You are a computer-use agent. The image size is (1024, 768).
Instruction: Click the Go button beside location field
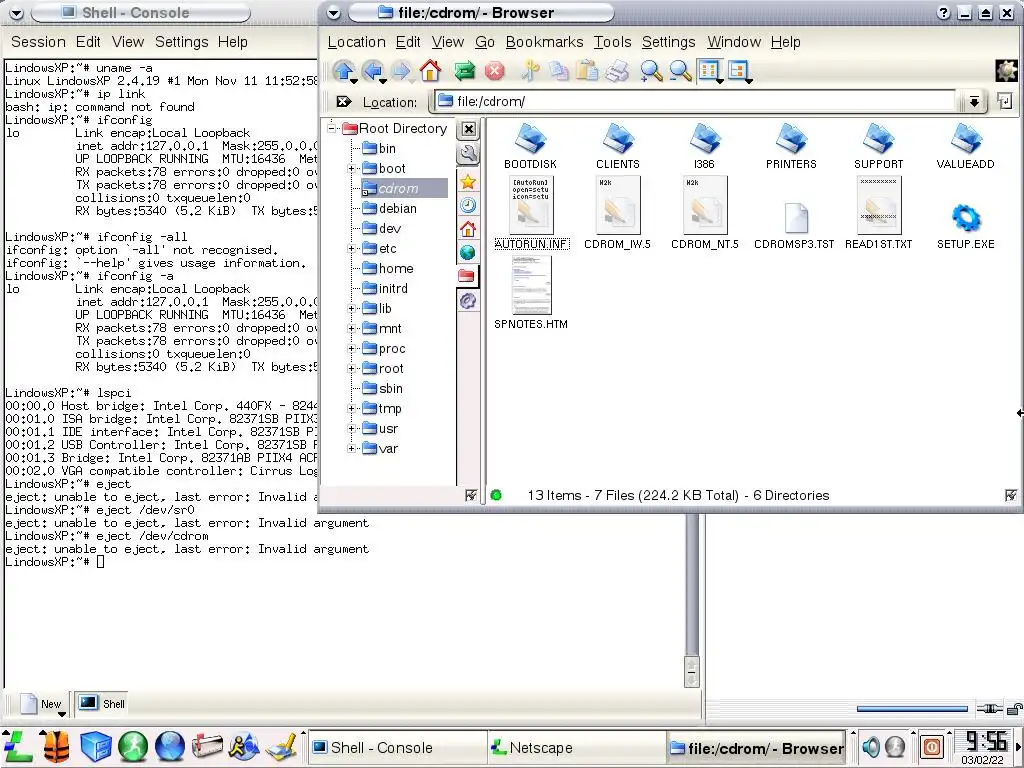(1004, 101)
